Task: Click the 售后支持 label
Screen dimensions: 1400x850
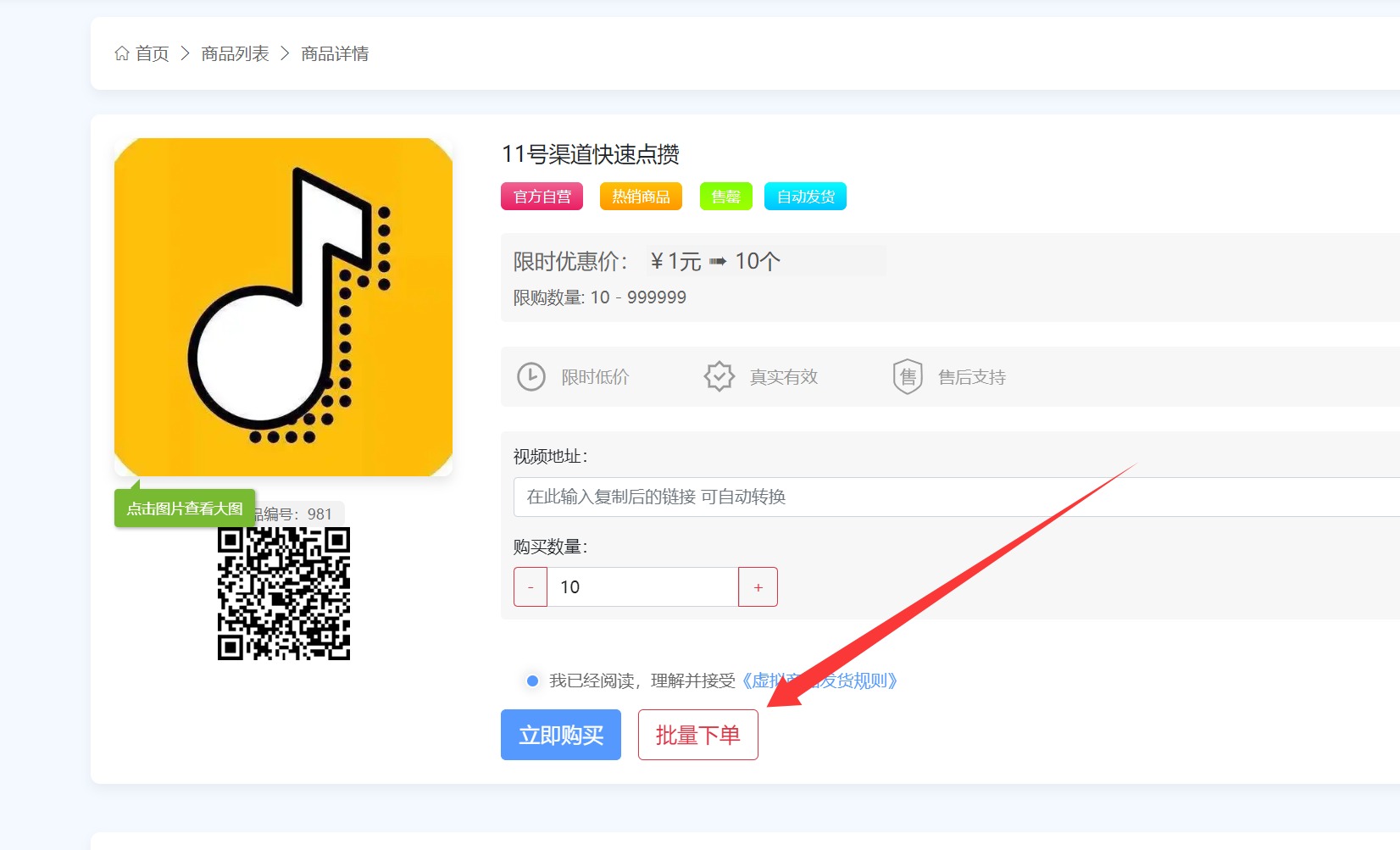Action: click(x=971, y=377)
